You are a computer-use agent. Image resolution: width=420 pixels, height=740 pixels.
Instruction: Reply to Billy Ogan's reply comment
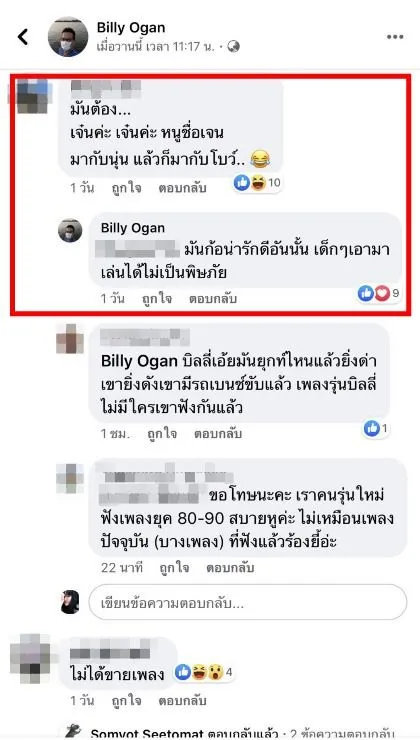point(213,299)
